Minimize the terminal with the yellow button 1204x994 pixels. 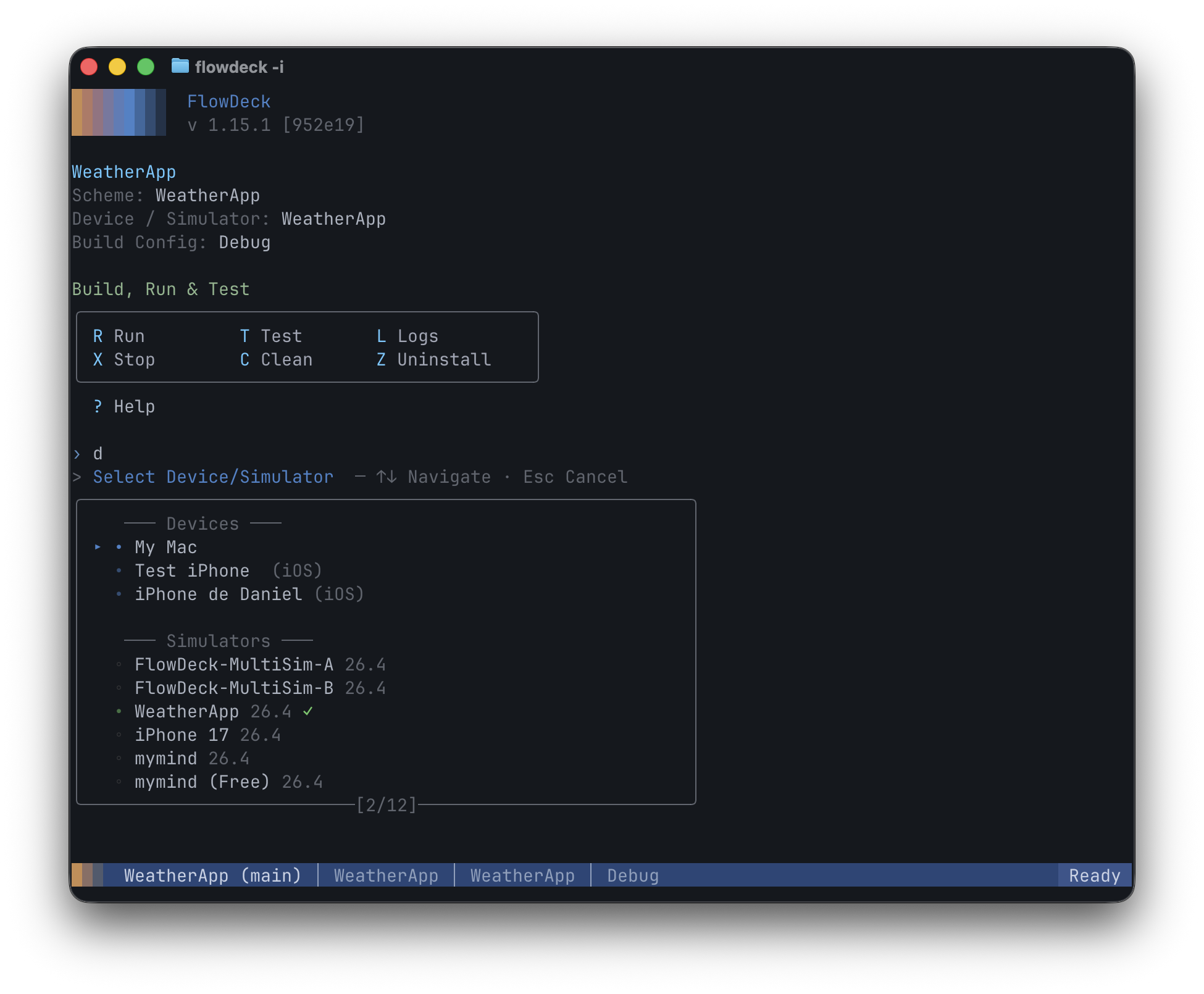point(117,67)
